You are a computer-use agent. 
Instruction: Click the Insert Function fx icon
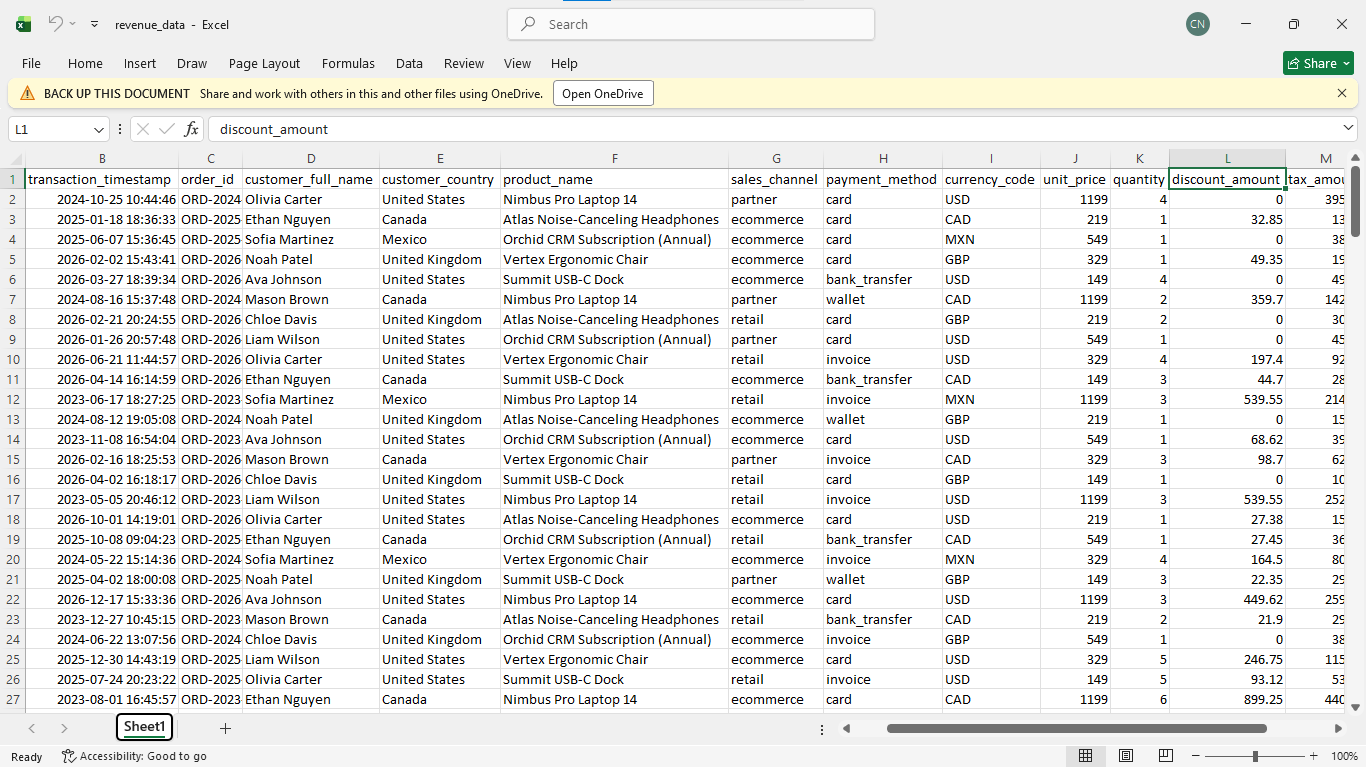pos(192,129)
